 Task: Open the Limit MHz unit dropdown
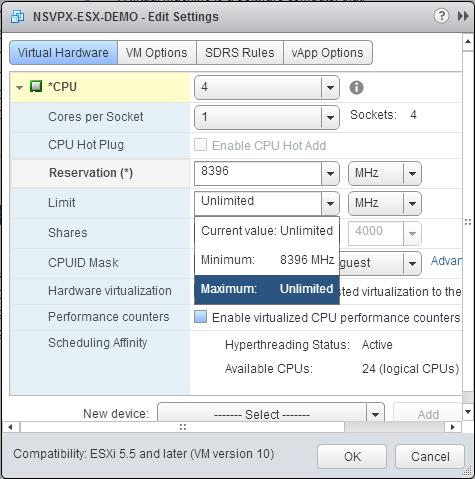(385, 203)
